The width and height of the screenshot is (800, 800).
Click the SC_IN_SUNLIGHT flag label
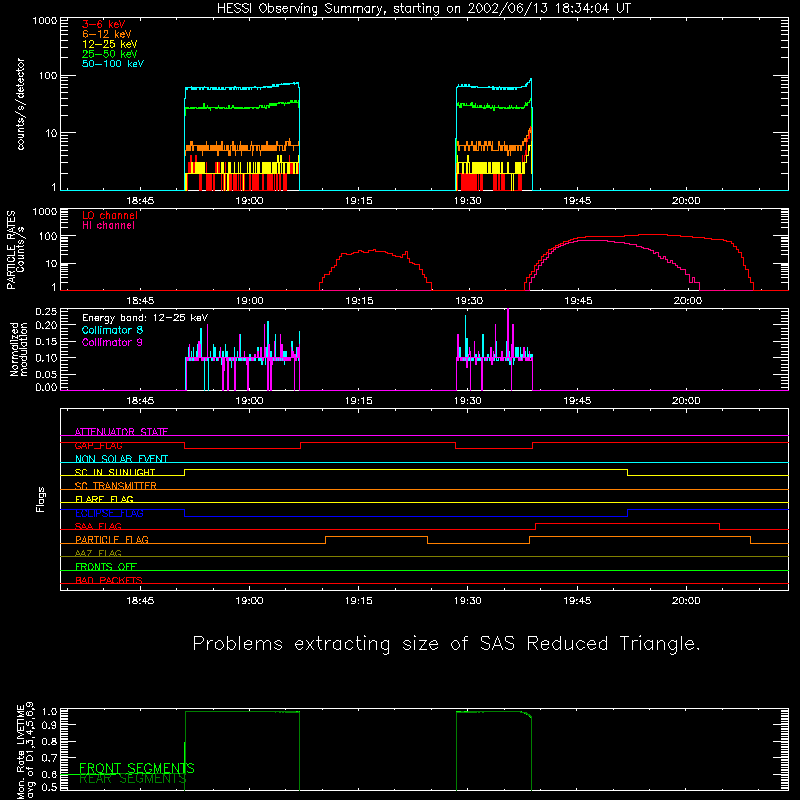coord(115,472)
